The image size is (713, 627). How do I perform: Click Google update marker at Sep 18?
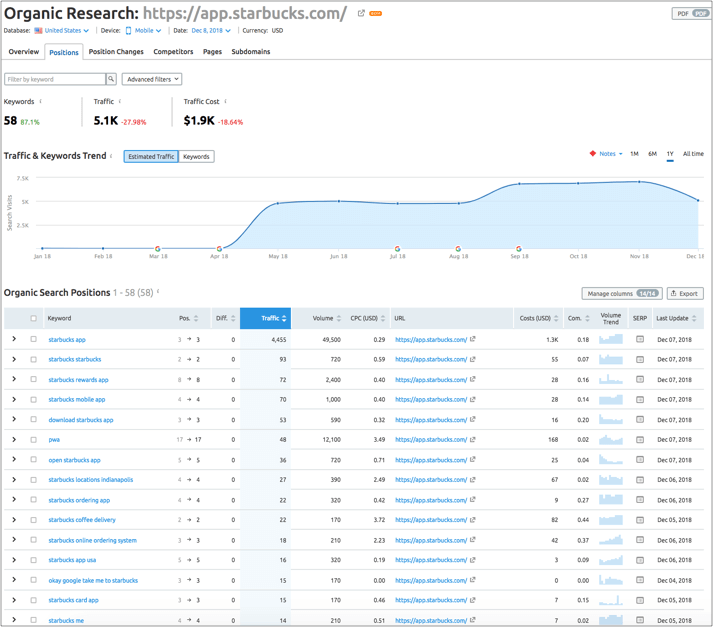pos(519,249)
